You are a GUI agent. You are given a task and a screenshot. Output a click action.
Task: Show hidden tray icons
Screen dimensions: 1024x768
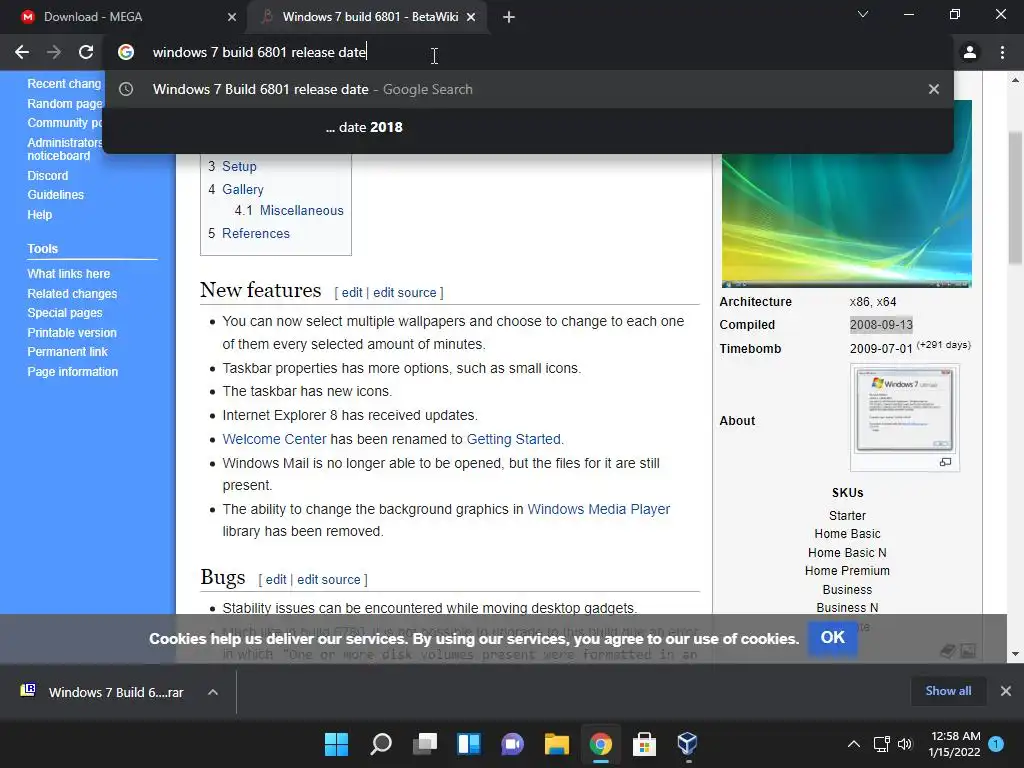tap(854, 744)
